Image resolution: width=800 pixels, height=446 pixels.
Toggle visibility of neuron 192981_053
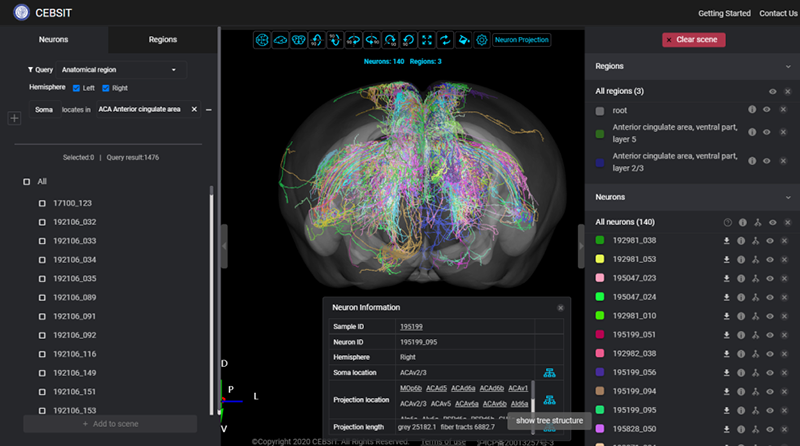coord(771,259)
